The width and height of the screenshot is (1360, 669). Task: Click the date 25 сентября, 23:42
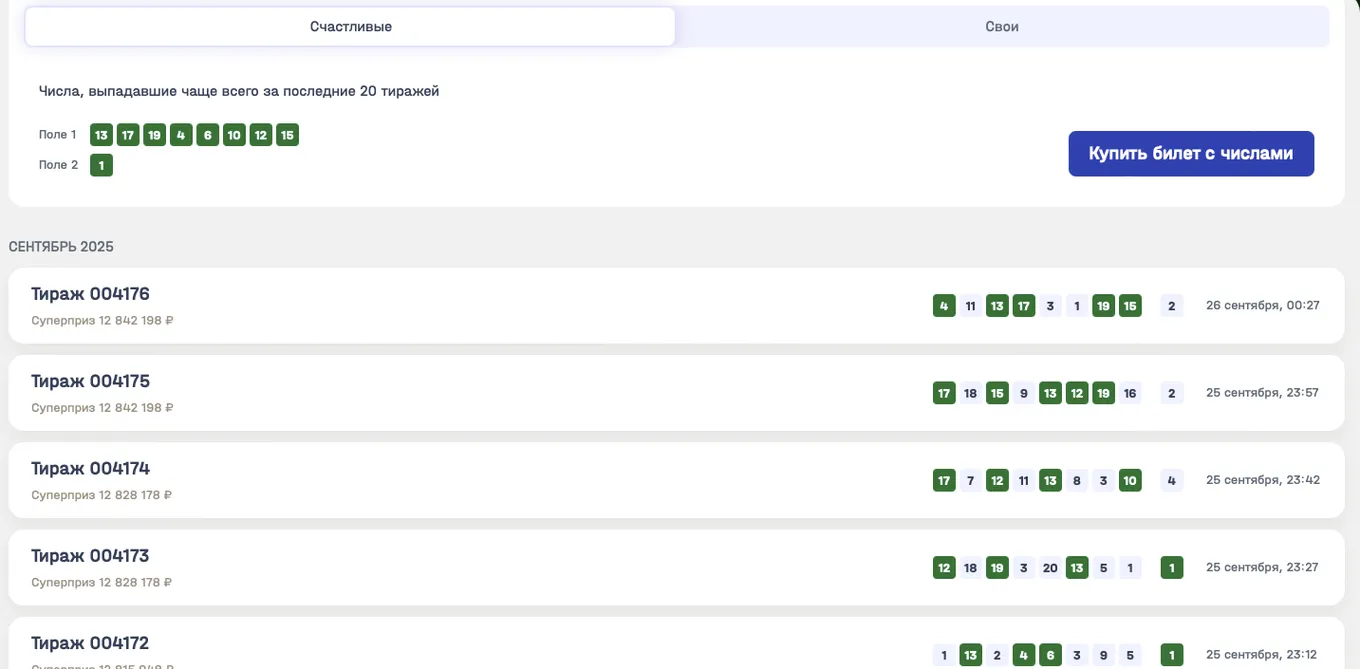tap(1263, 479)
